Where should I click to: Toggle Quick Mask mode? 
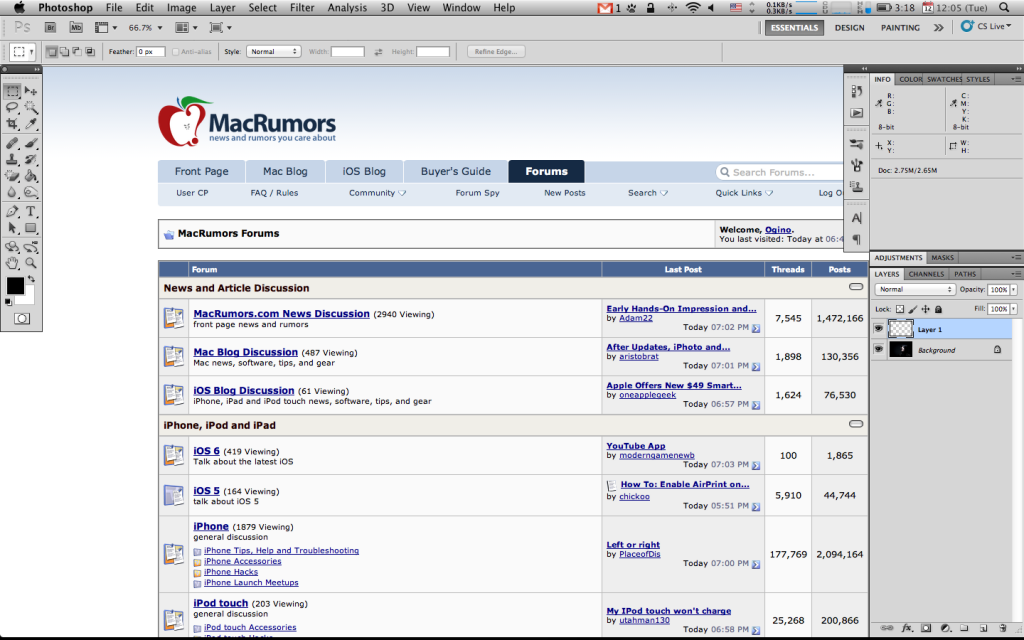coord(22,319)
